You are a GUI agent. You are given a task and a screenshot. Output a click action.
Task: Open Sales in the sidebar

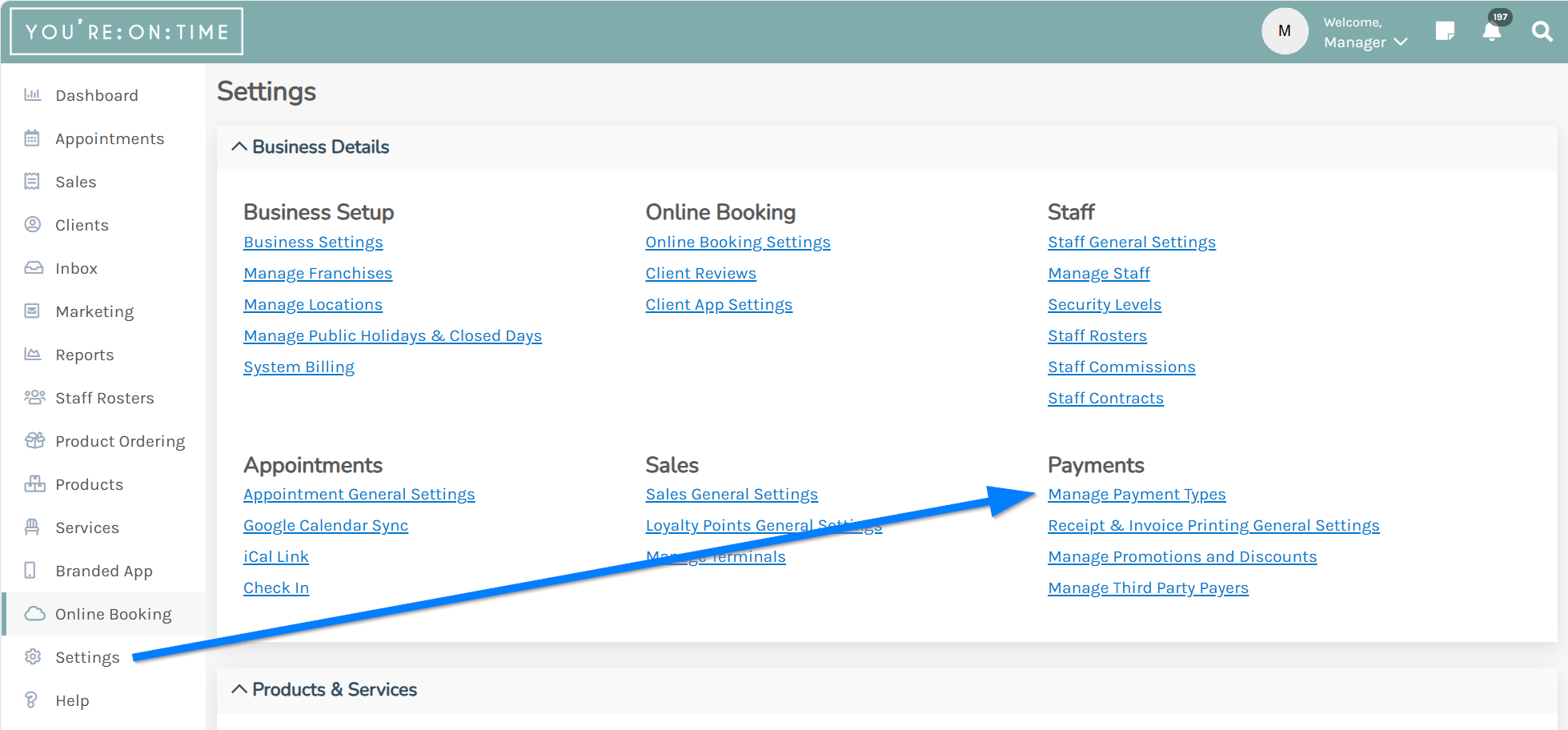coord(76,182)
